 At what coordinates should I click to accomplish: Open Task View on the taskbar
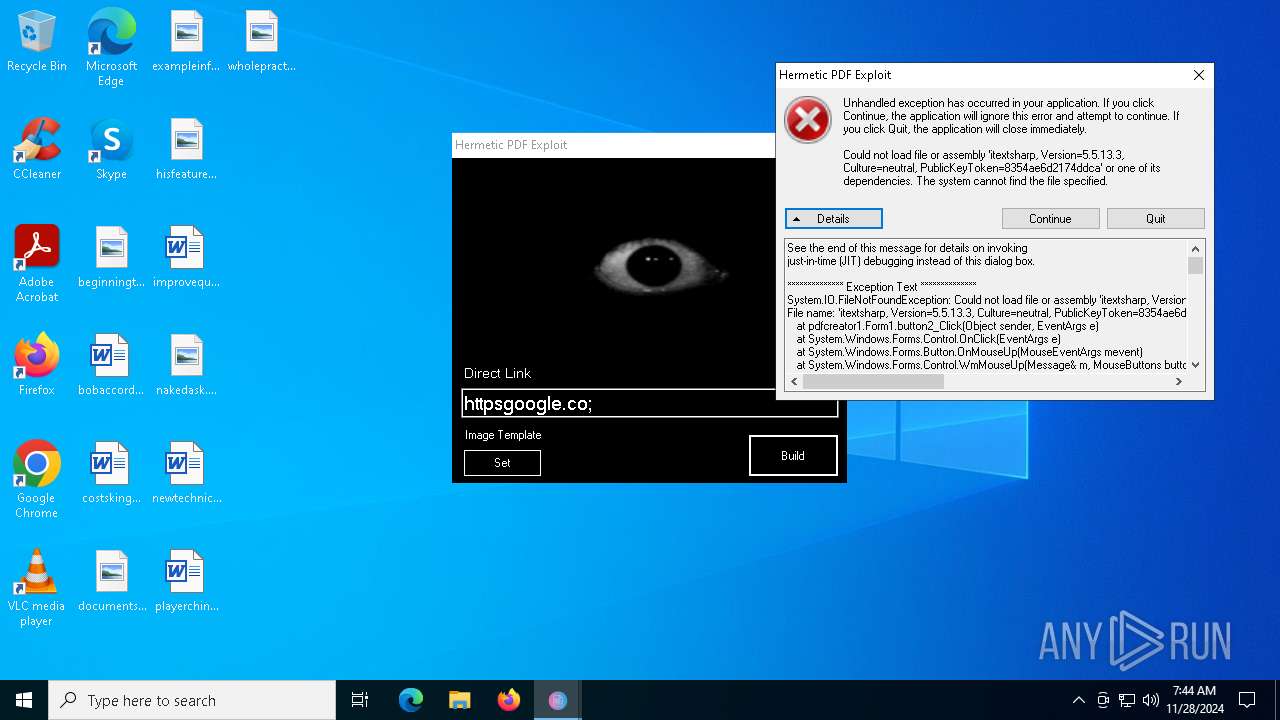[x=360, y=700]
